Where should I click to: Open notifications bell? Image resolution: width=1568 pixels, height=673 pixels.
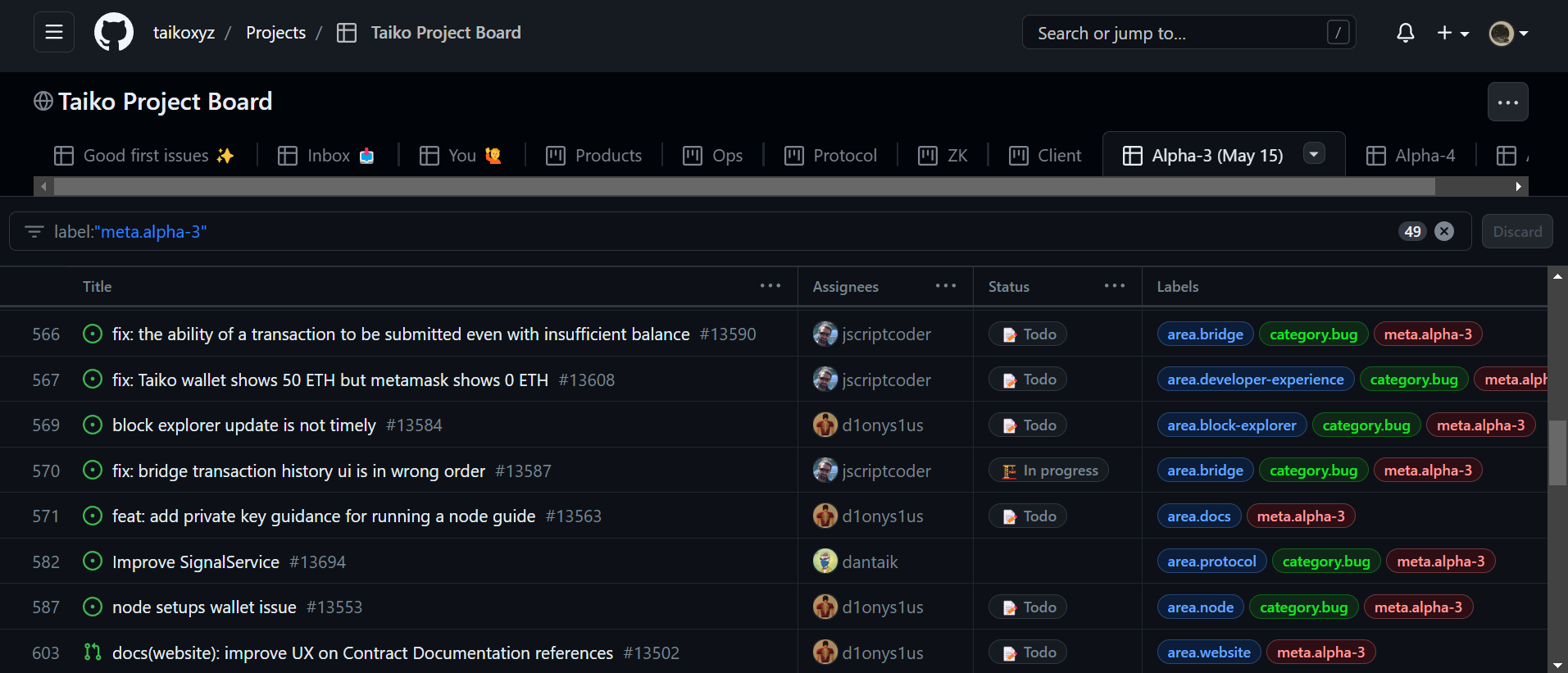[x=1406, y=33]
